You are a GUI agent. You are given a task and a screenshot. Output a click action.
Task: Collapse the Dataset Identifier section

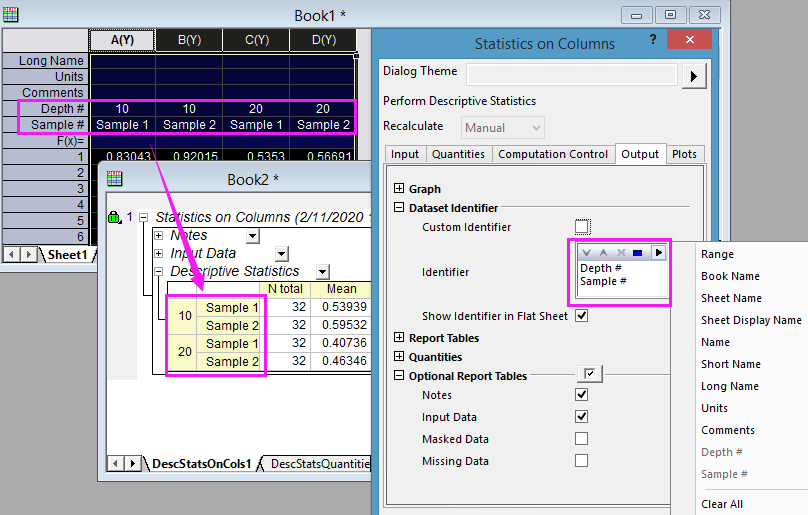[399, 207]
